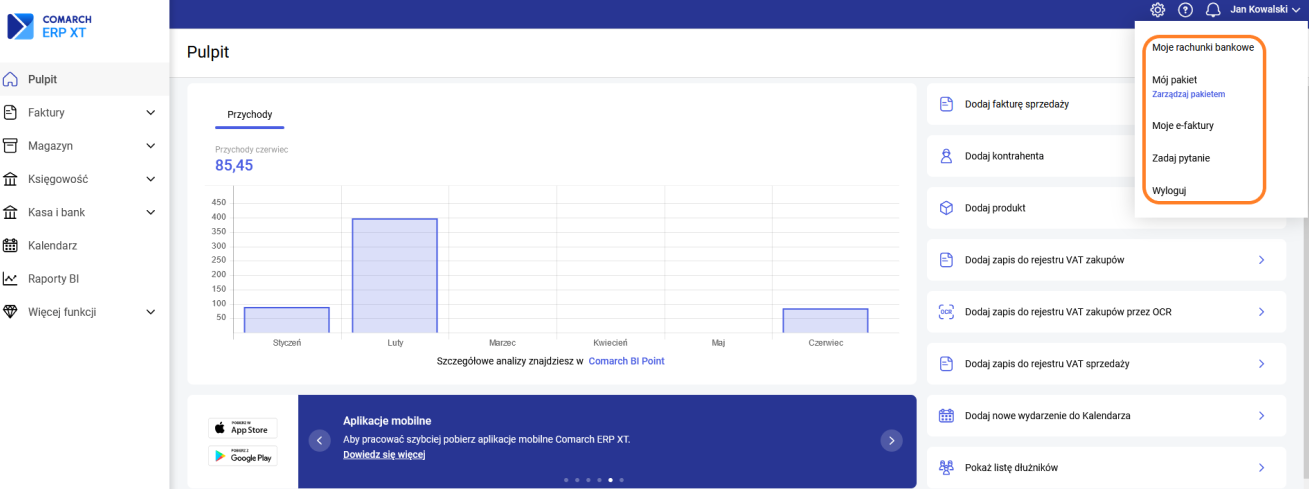The width and height of the screenshot is (1309, 489).
Task: Expand the Faktury sidebar menu
Action: (151, 113)
